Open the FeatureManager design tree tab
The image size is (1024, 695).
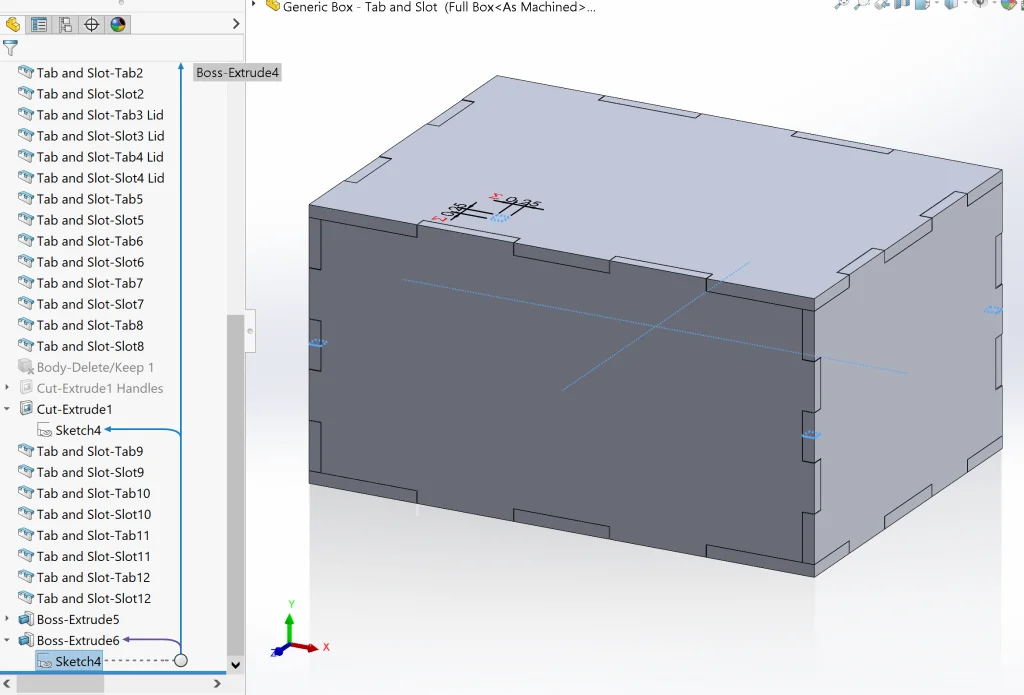[x=13, y=25]
